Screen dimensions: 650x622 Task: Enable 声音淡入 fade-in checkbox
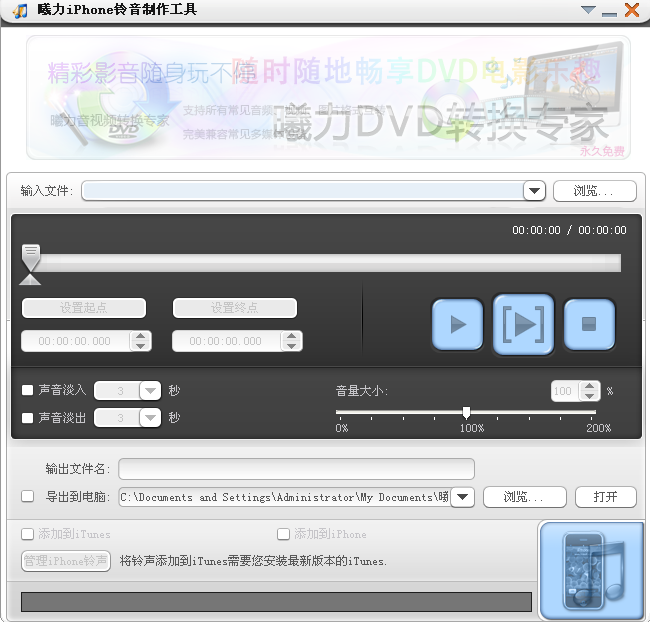[27, 390]
